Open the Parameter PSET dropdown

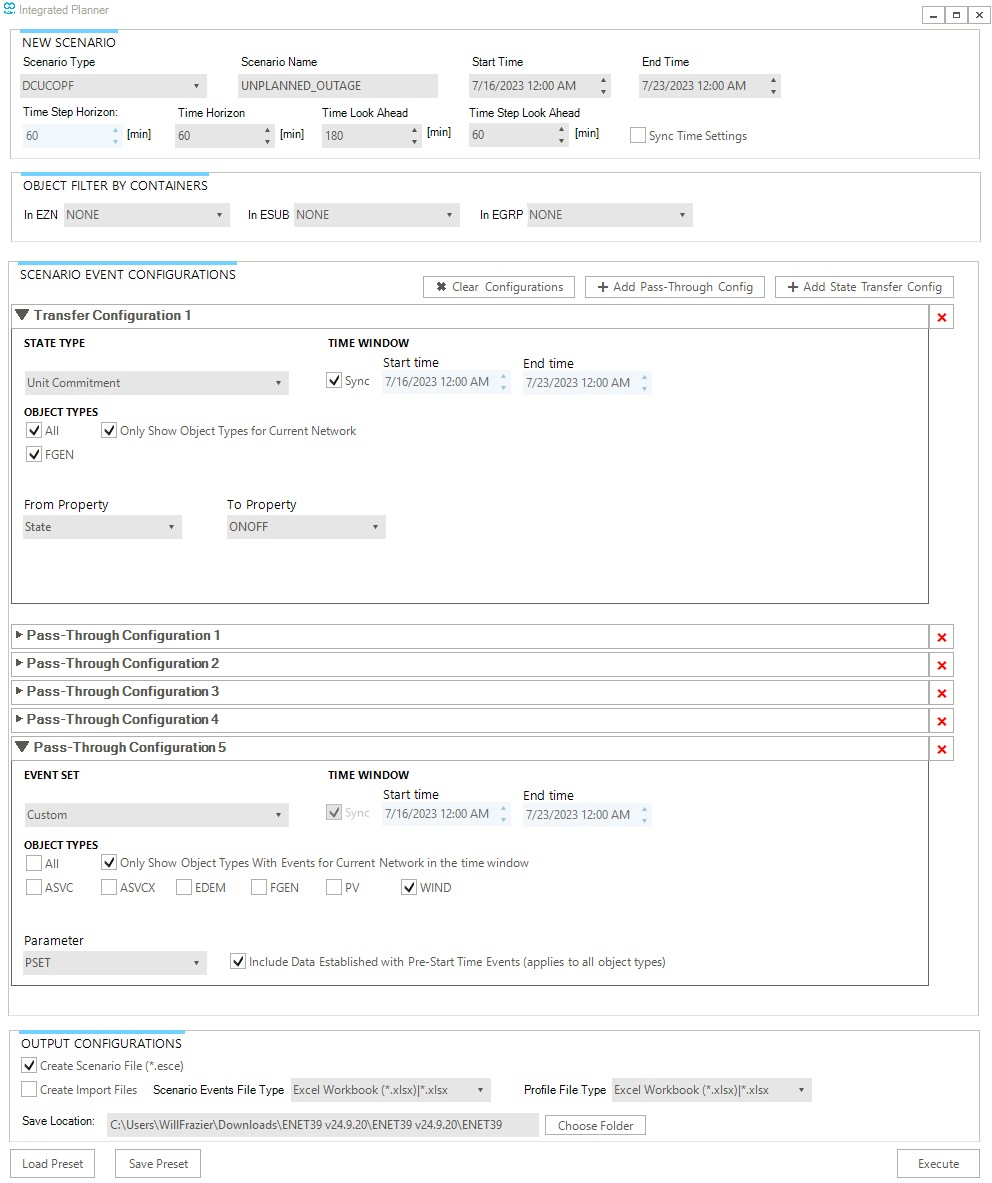click(114, 963)
